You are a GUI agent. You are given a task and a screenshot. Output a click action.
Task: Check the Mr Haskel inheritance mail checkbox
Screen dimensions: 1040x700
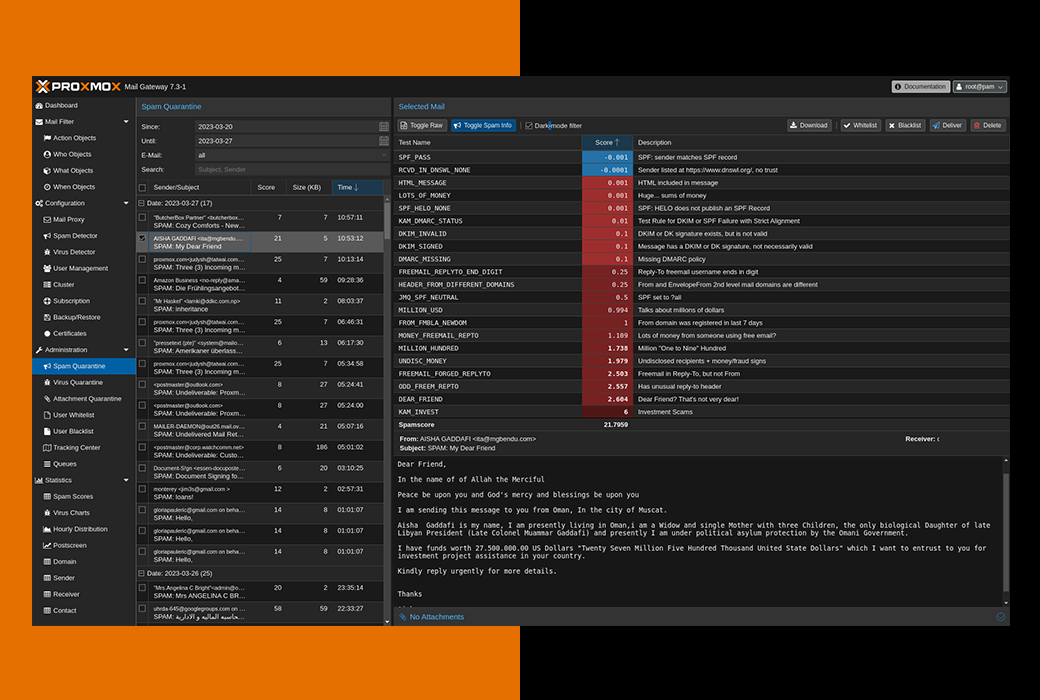click(x=142, y=301)
